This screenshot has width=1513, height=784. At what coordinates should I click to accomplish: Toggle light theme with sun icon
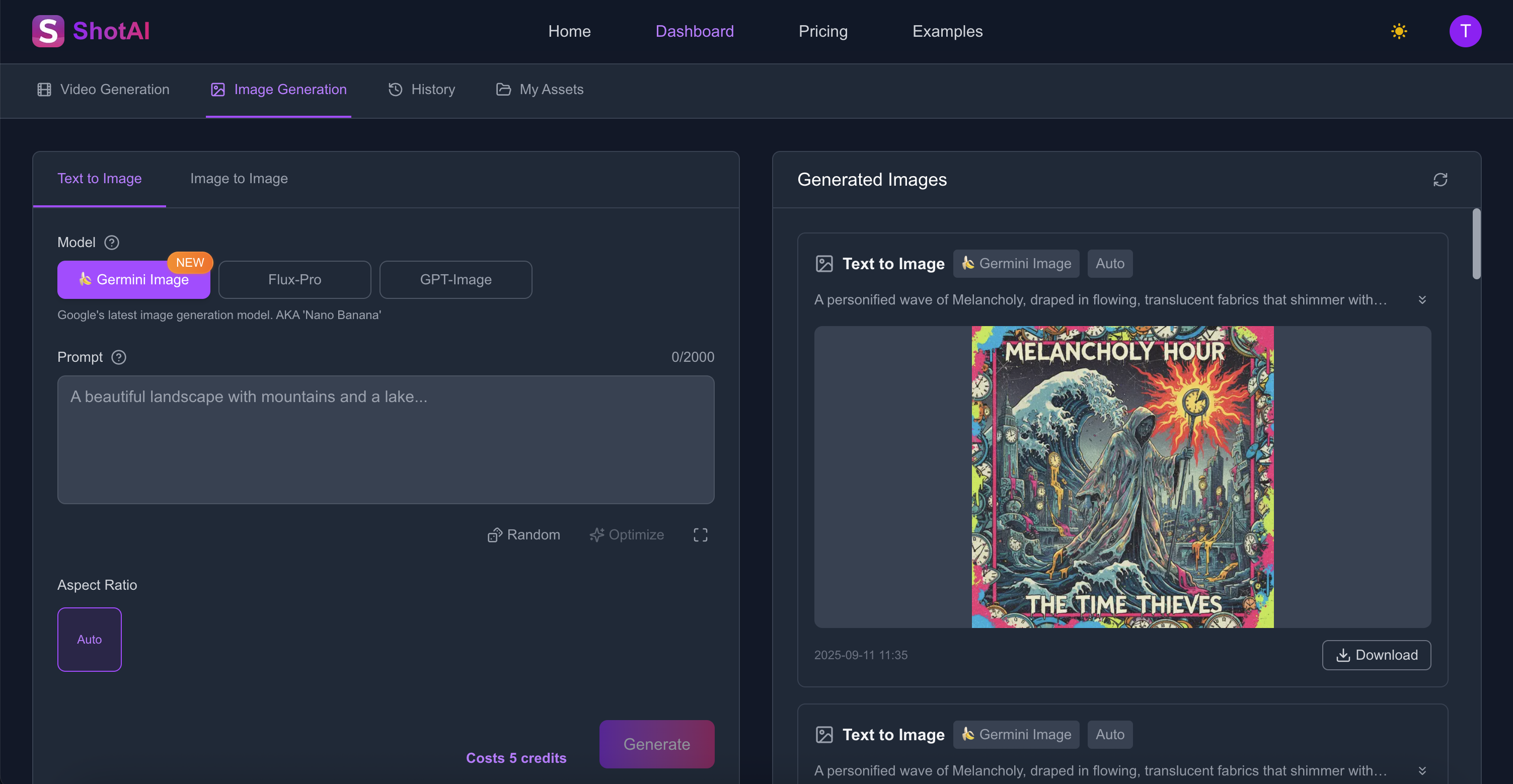1399,31
